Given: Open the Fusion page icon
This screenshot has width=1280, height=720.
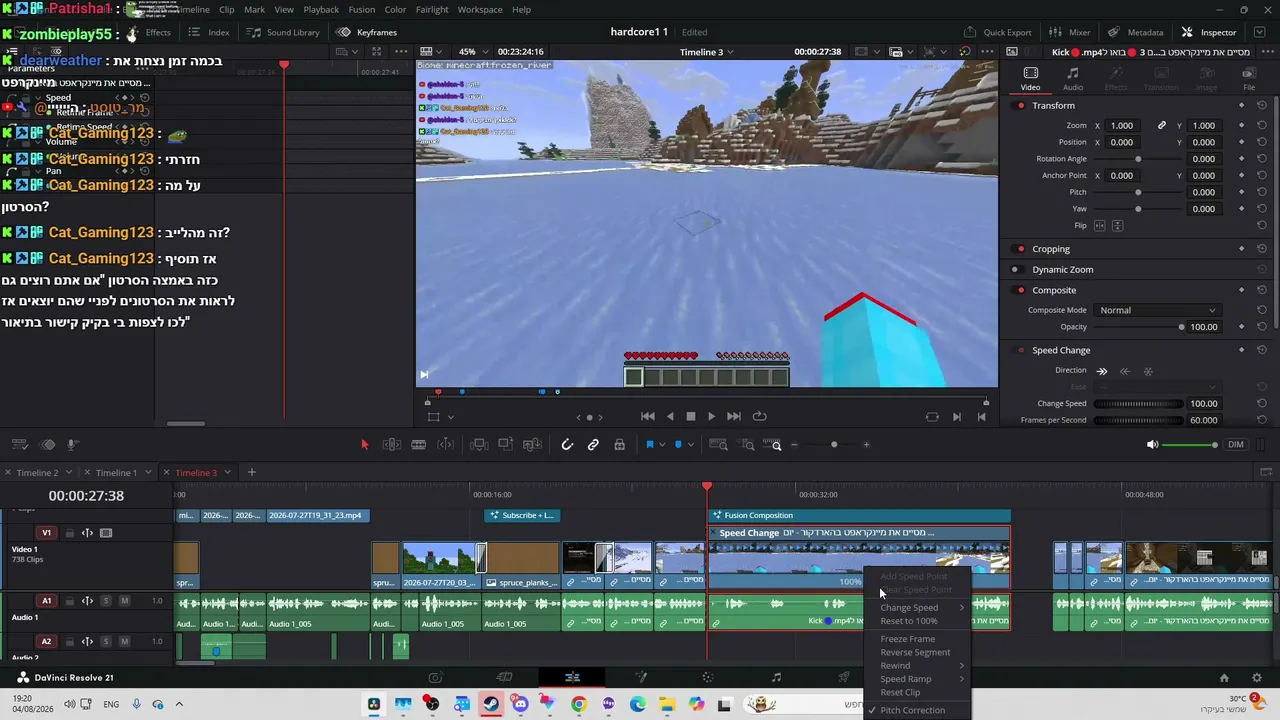Looking at the screenshot, I should (640, 677).
